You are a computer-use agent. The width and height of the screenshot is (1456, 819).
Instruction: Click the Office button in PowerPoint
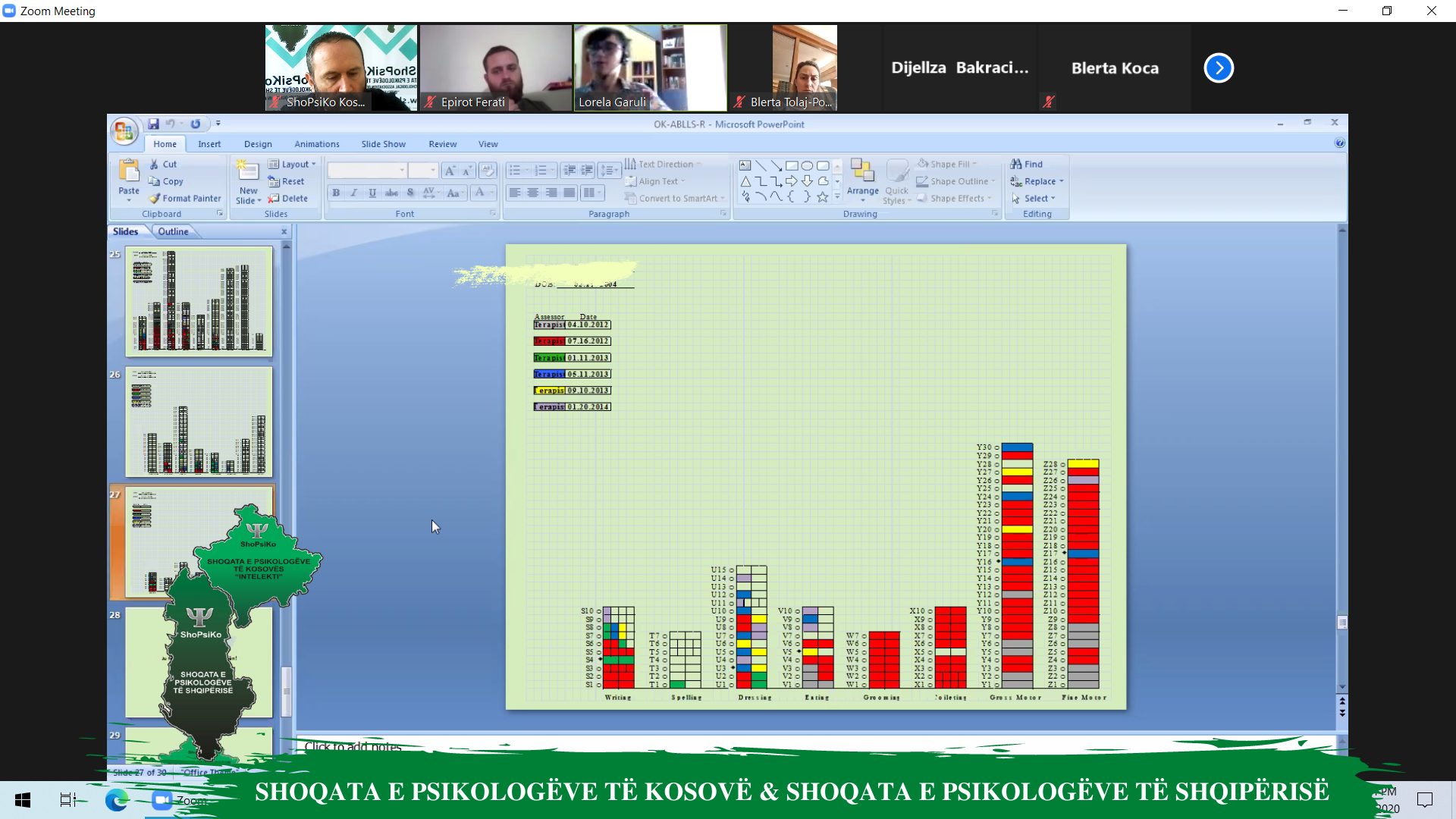124,131
